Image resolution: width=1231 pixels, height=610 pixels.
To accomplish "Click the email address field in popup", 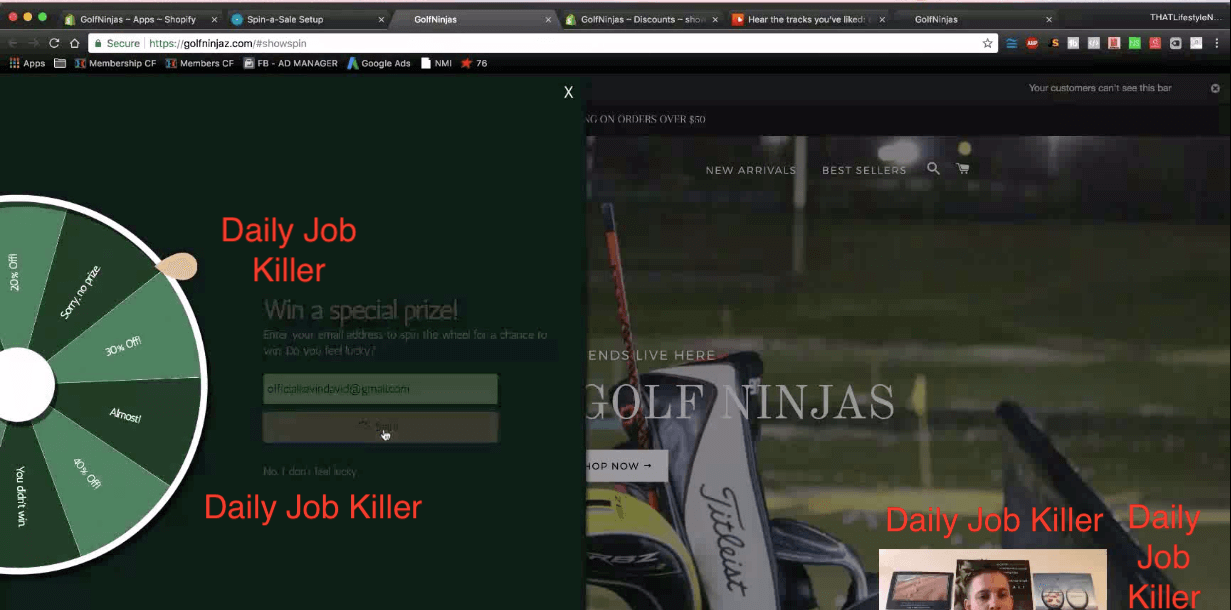I will (x=380, y=389).
